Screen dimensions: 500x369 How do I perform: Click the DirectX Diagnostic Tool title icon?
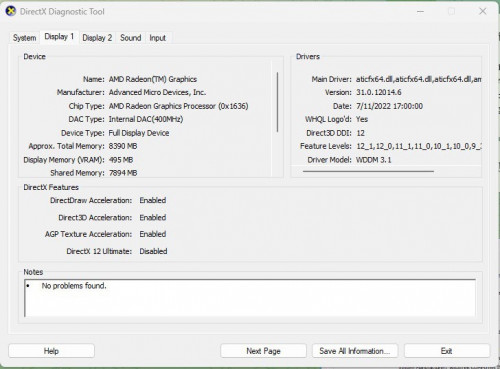click(x=11, y=11)
